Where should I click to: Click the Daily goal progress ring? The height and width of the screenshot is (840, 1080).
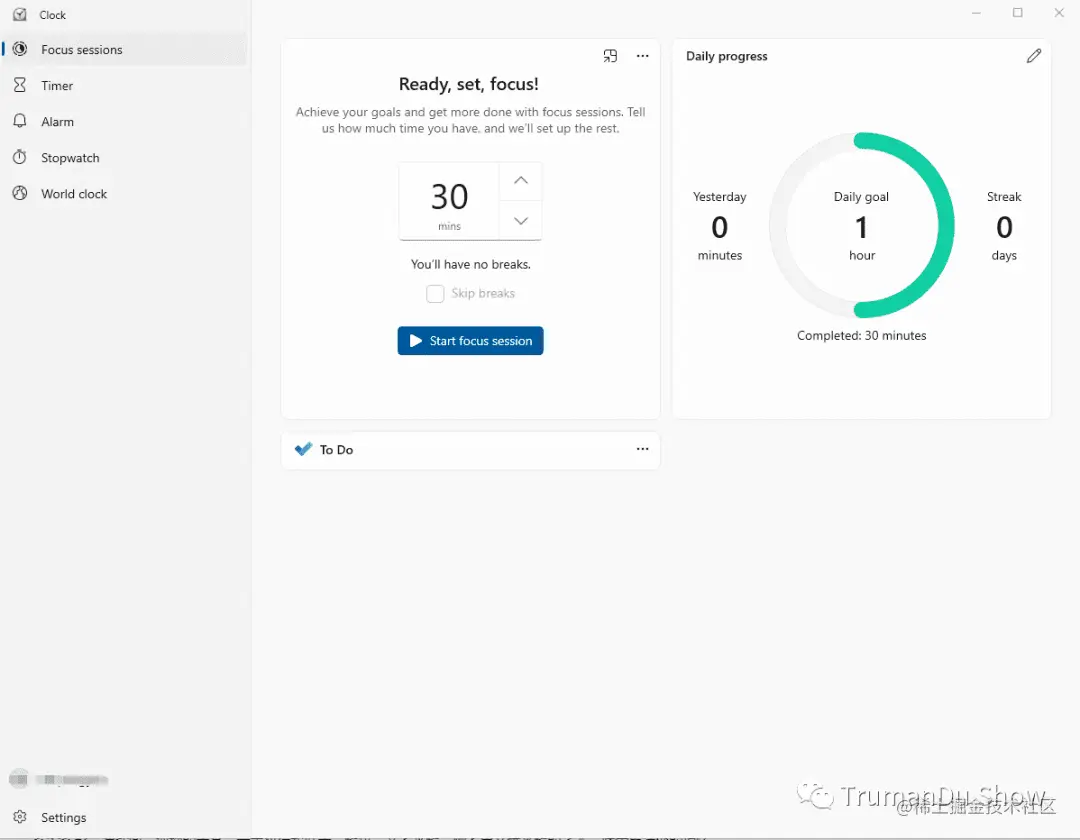tap(861, 225)
